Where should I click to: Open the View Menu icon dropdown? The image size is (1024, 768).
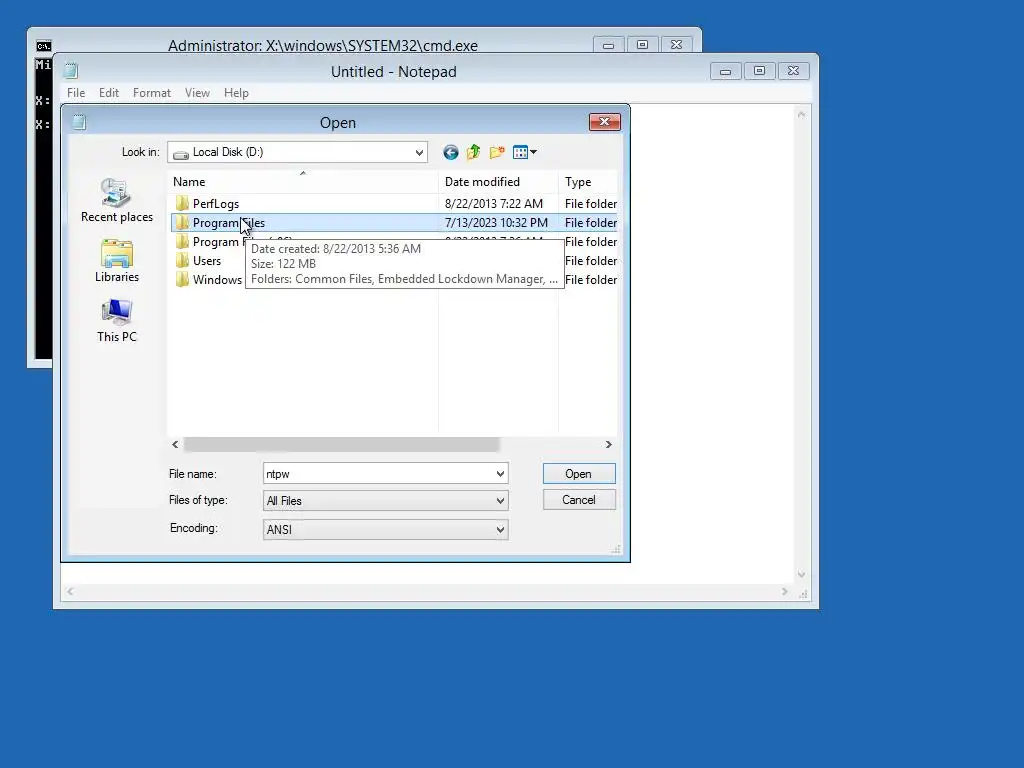pos(525,152)
